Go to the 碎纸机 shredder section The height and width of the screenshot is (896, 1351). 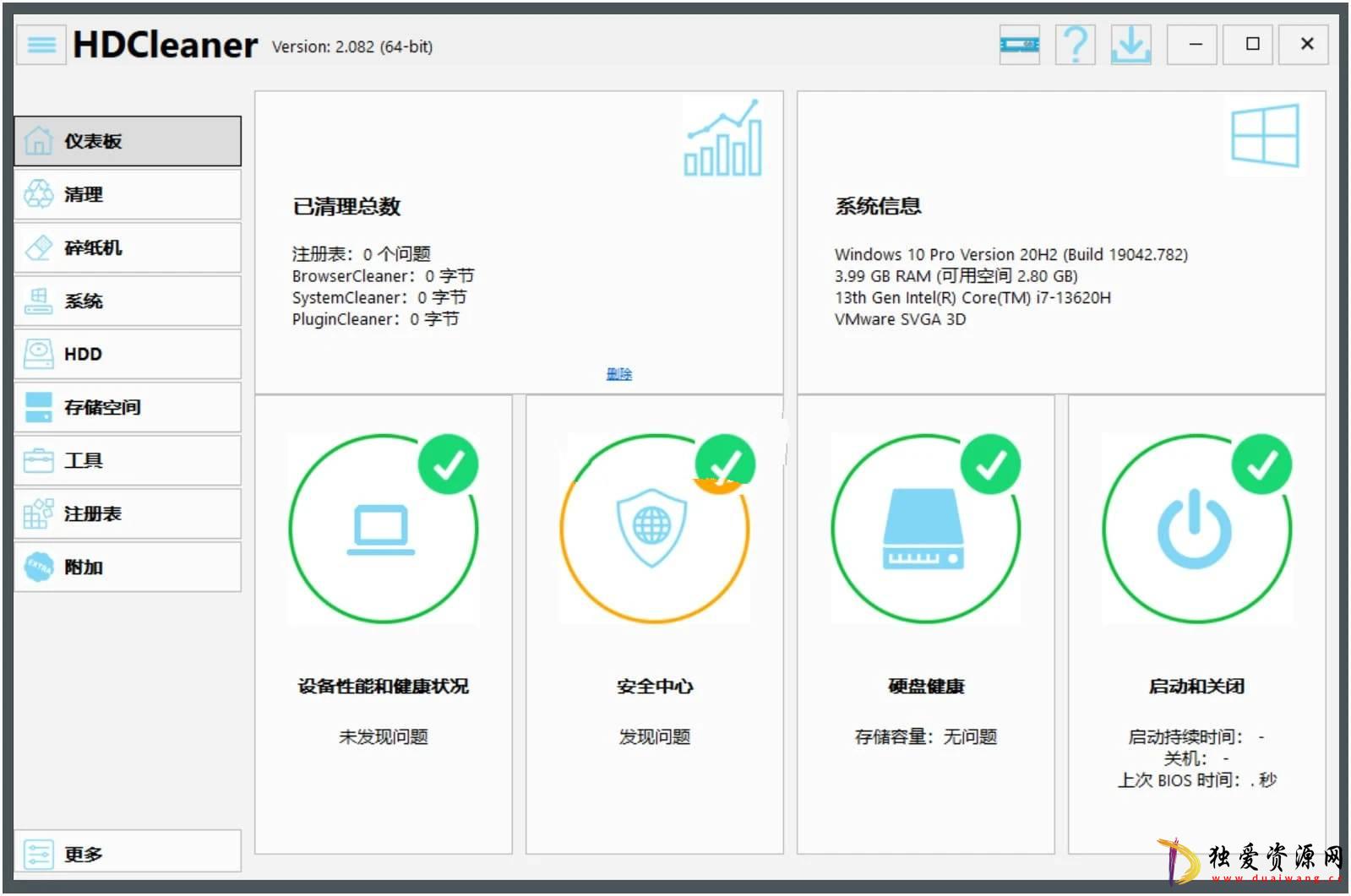pos(128,247)
